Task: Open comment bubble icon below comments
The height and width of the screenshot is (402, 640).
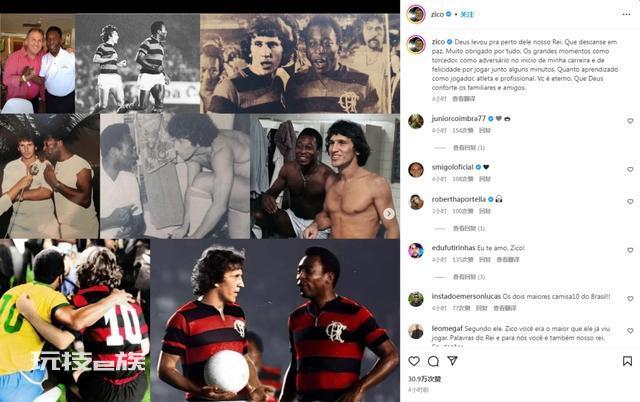Action: tap(433, 361)
